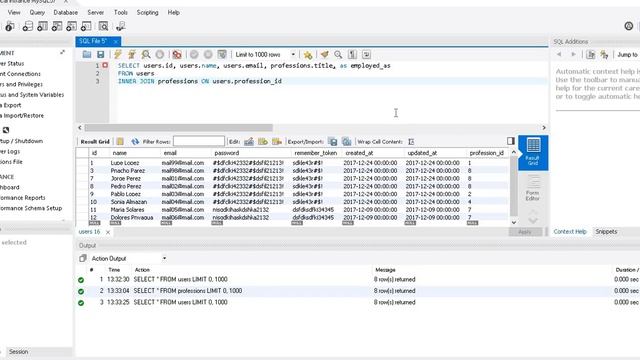
Task: Toggle automatic context help icon
Action: coord(604,54)
